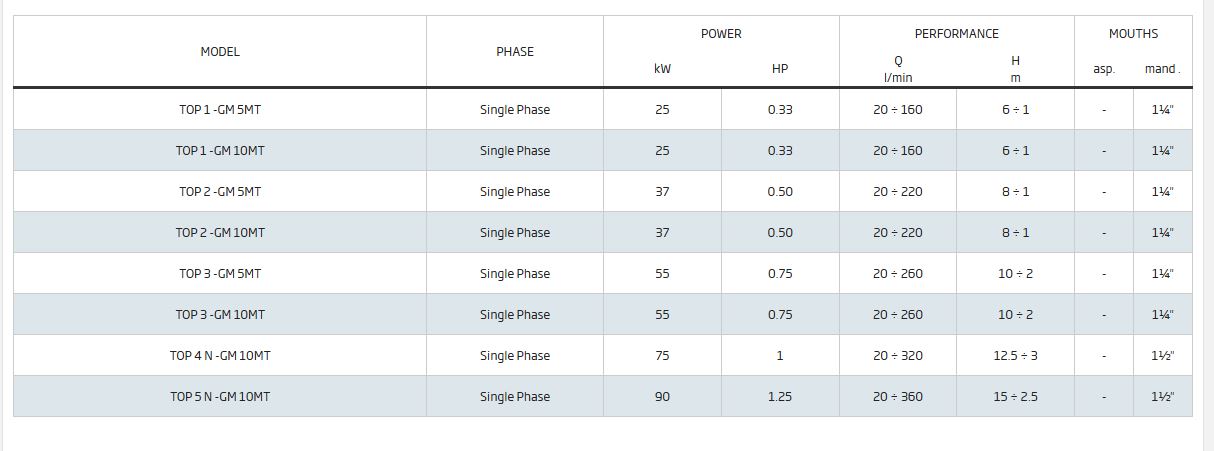The height and width of the screenshot is (451, 1214).
Task: Select TOP 1 -GM 10MT model cell
Action: (220, 151)
